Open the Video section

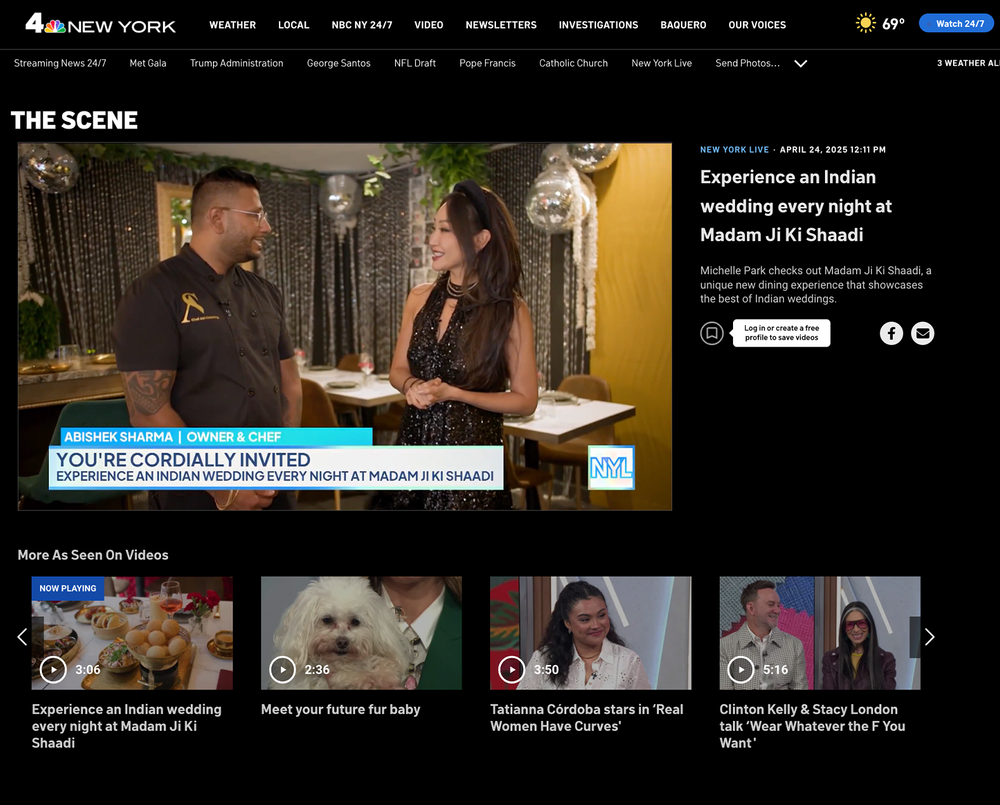pos(429,25)
